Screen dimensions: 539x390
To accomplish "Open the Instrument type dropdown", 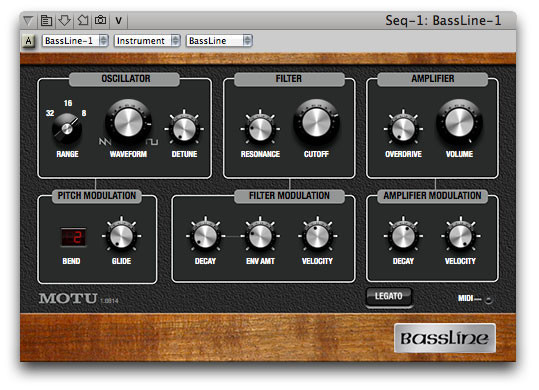I will (x=147, y=41).
